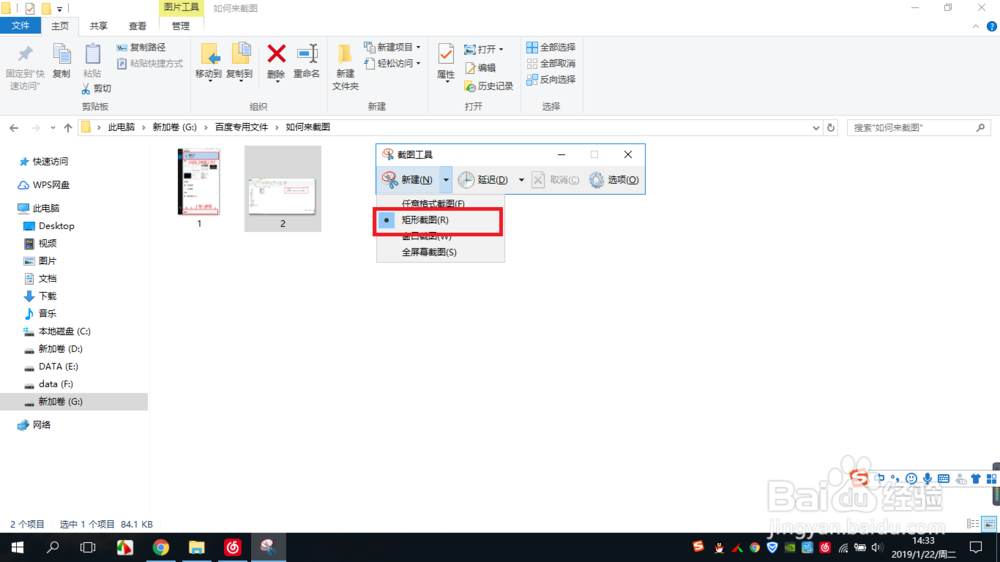The image size is (1000, 562).
Task: Open History (历史记录) in ribbon
Action: tap(489, 86)
